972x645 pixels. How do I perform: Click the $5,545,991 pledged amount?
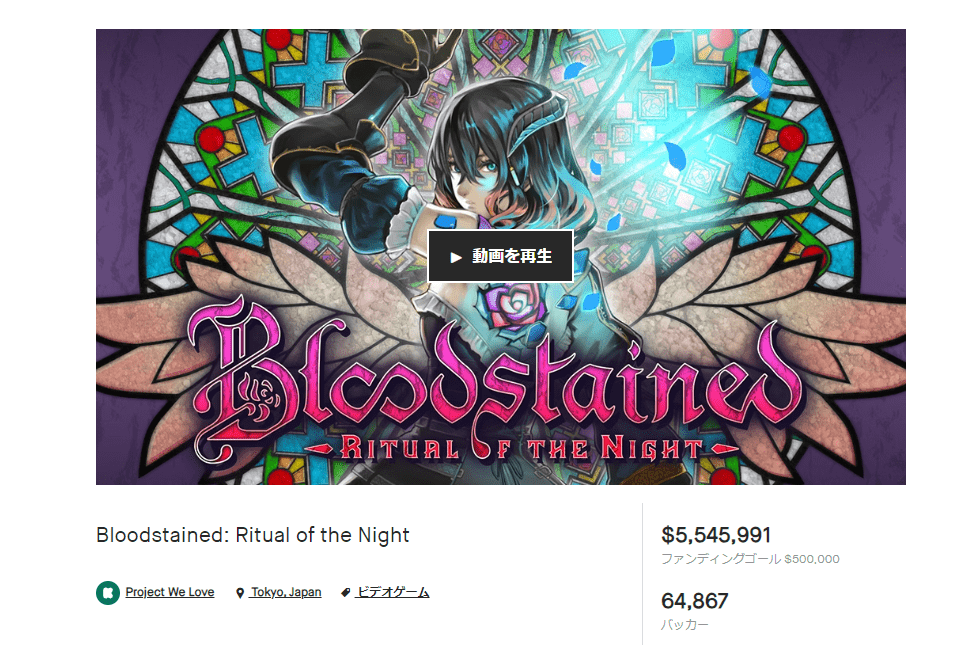coord(716,535)
